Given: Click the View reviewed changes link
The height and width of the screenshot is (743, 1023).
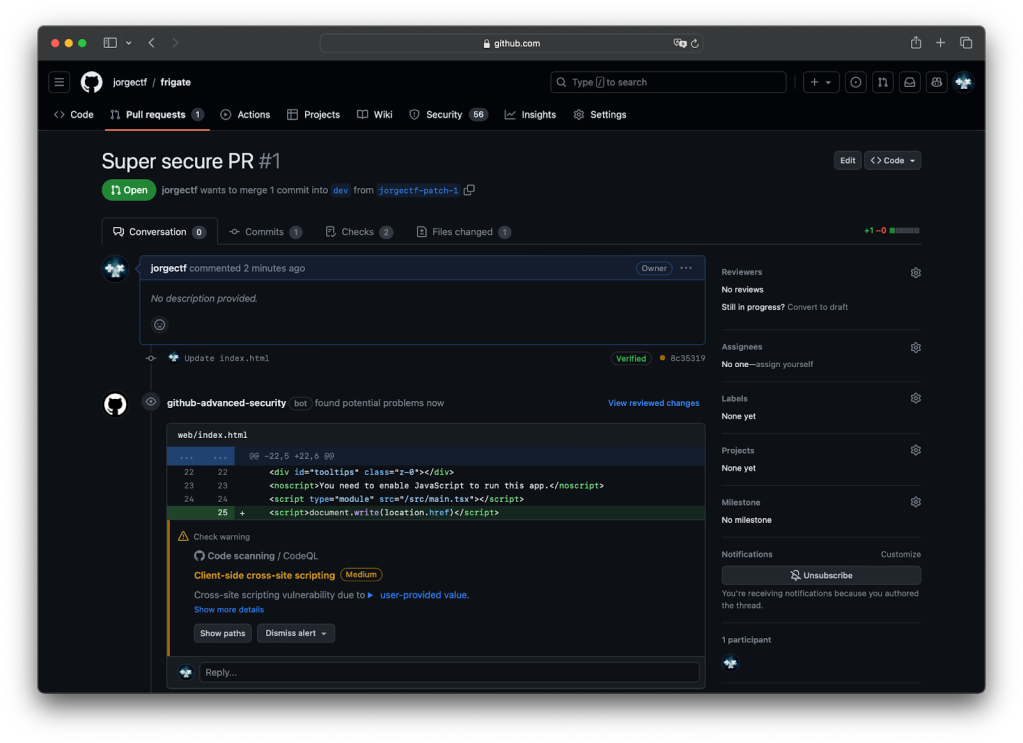Looking at the screenshot, I should click(653, 402).
